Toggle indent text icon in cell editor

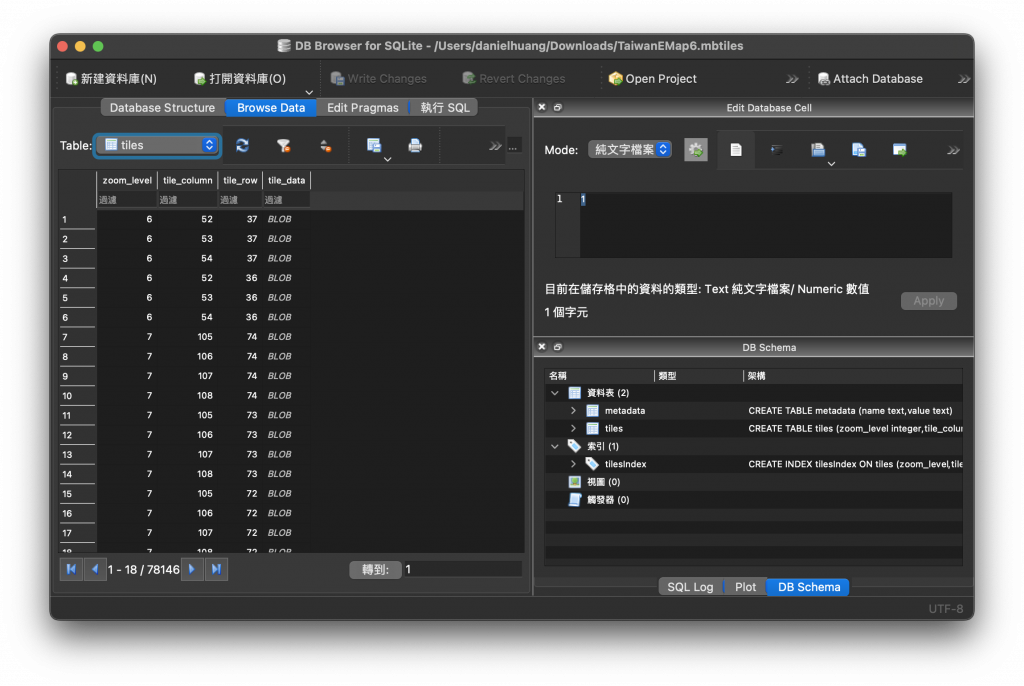pos(776,150)
